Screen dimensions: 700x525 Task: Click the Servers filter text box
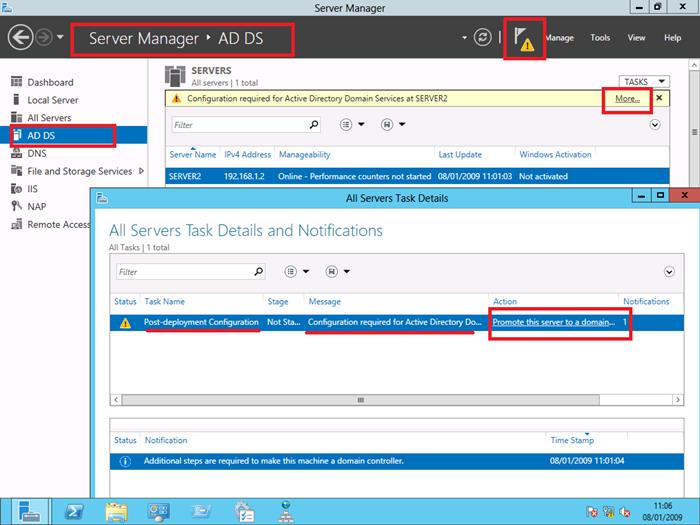click(240, 125)
